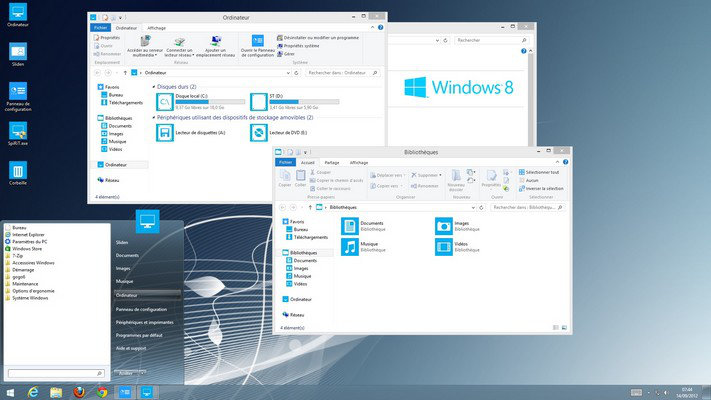Select the ST (D:) drive icon
This screenshot has width=711, height=400.
click(258, 102)
